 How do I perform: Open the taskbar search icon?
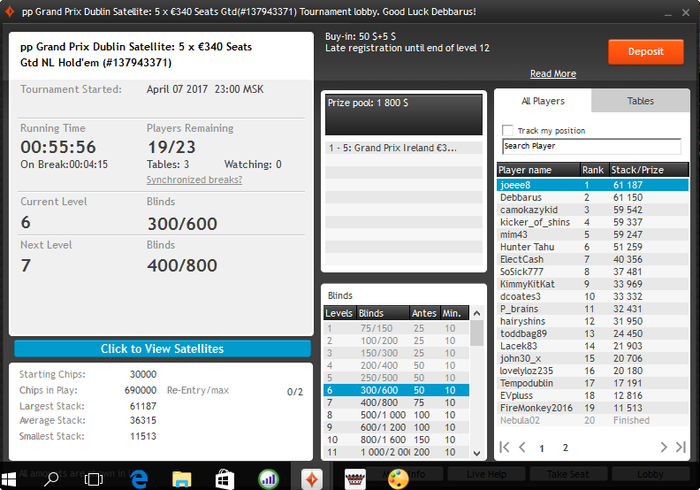click(x=51, y=479)
